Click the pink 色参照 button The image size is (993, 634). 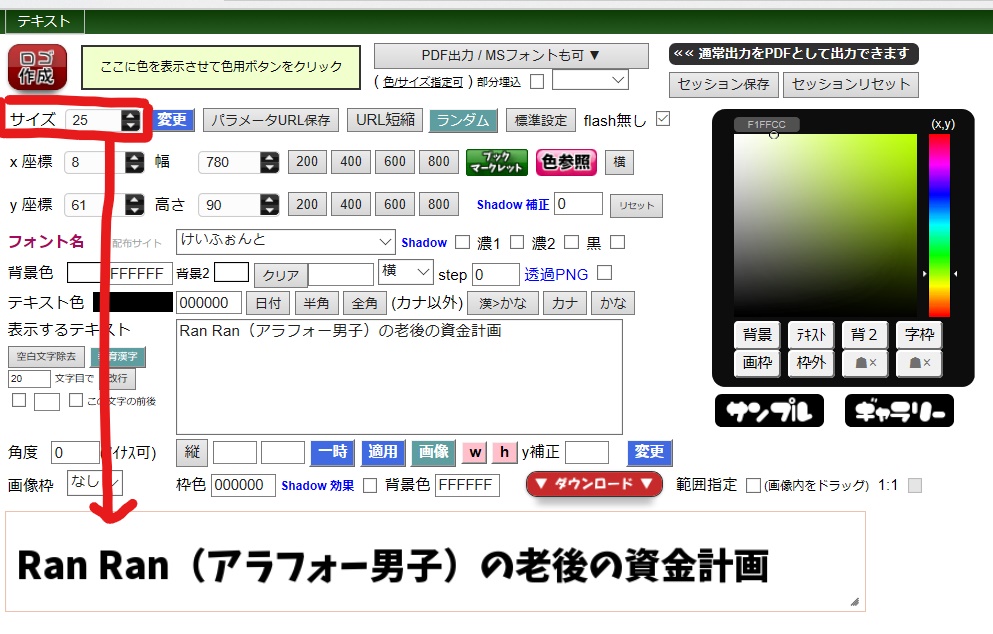[566, 162]
